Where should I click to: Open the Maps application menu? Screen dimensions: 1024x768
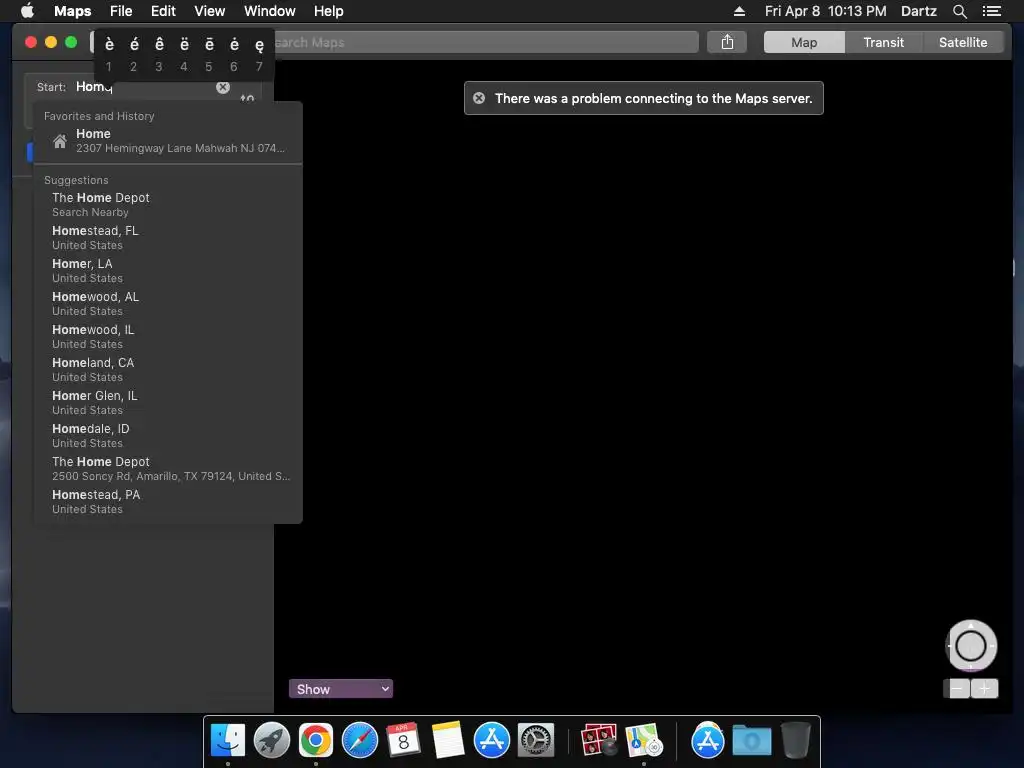tap(72, 11)
